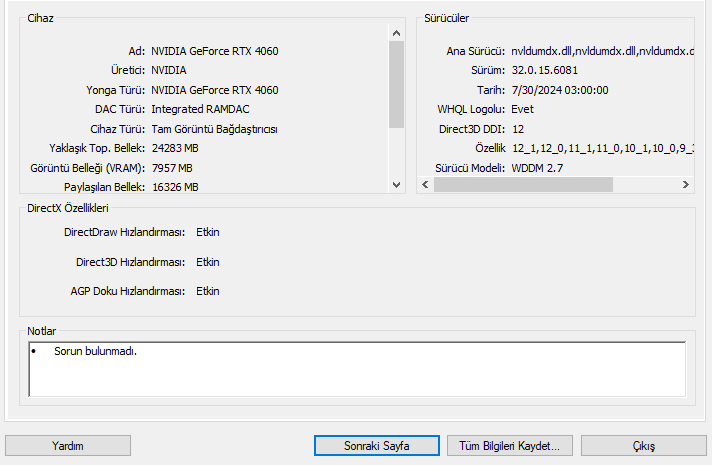This screenshot has height=465, width=712.
Task: Click AGP Doku Hızlandırması Etkin value
Action: (x=208, y=291)
